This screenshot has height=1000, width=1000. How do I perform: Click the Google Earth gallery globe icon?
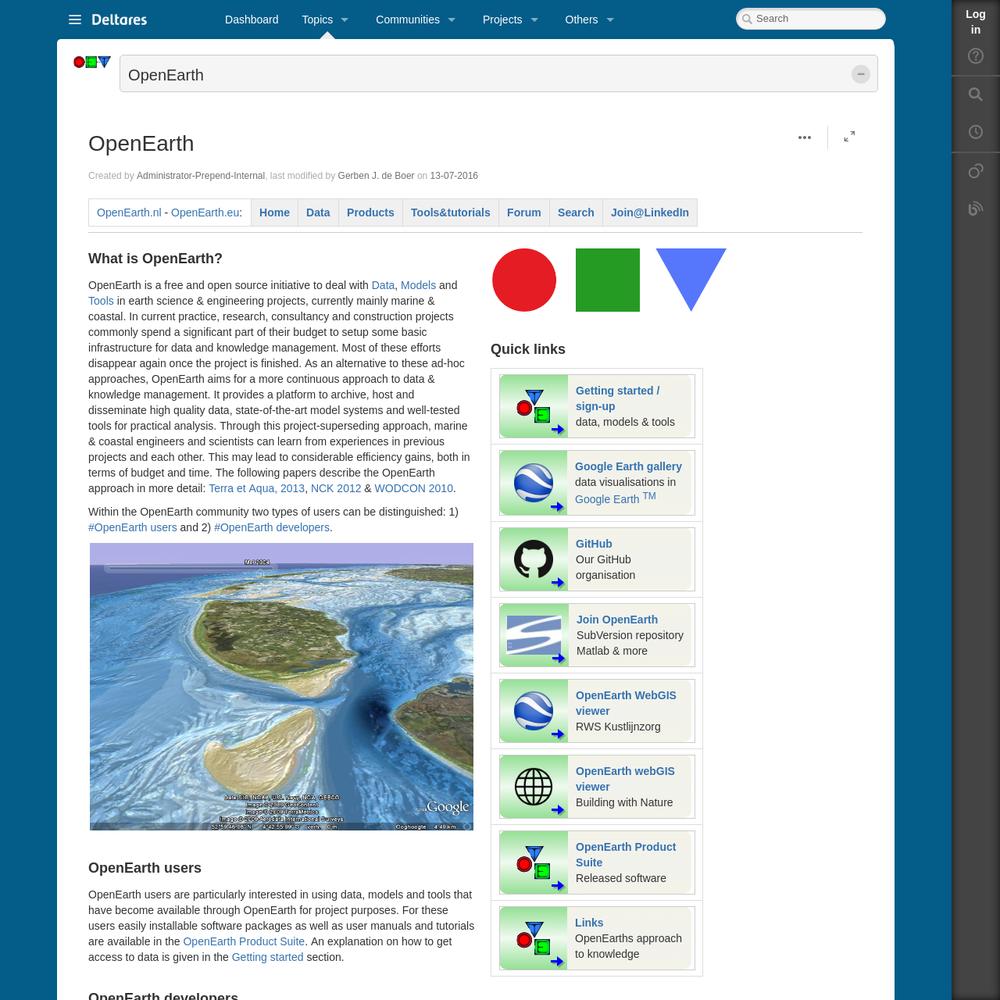533,483
